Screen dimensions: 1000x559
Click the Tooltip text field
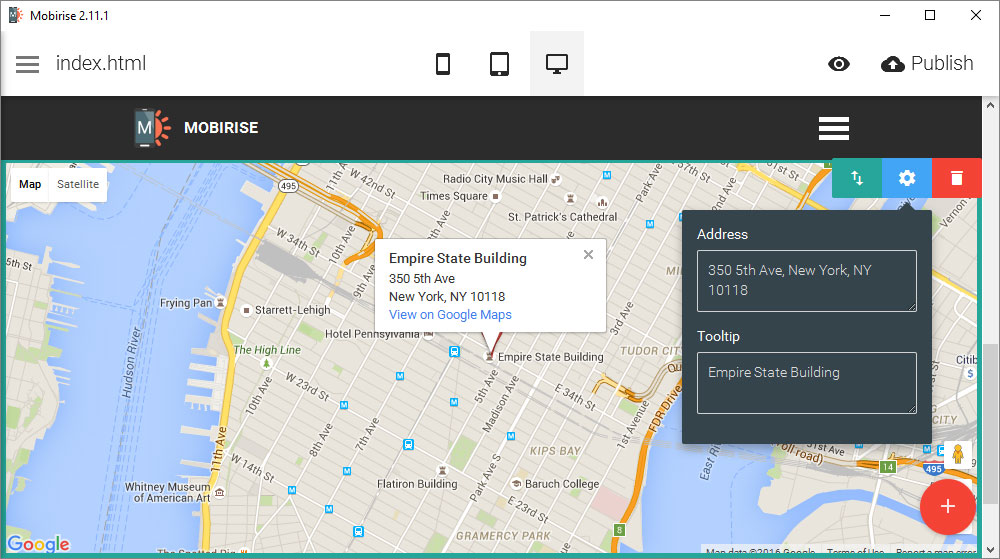tap(806, 382)
